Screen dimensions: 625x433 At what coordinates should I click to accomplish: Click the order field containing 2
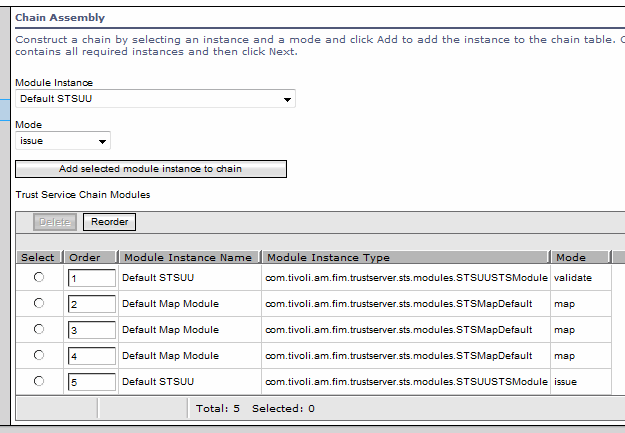tap(91, 304)
